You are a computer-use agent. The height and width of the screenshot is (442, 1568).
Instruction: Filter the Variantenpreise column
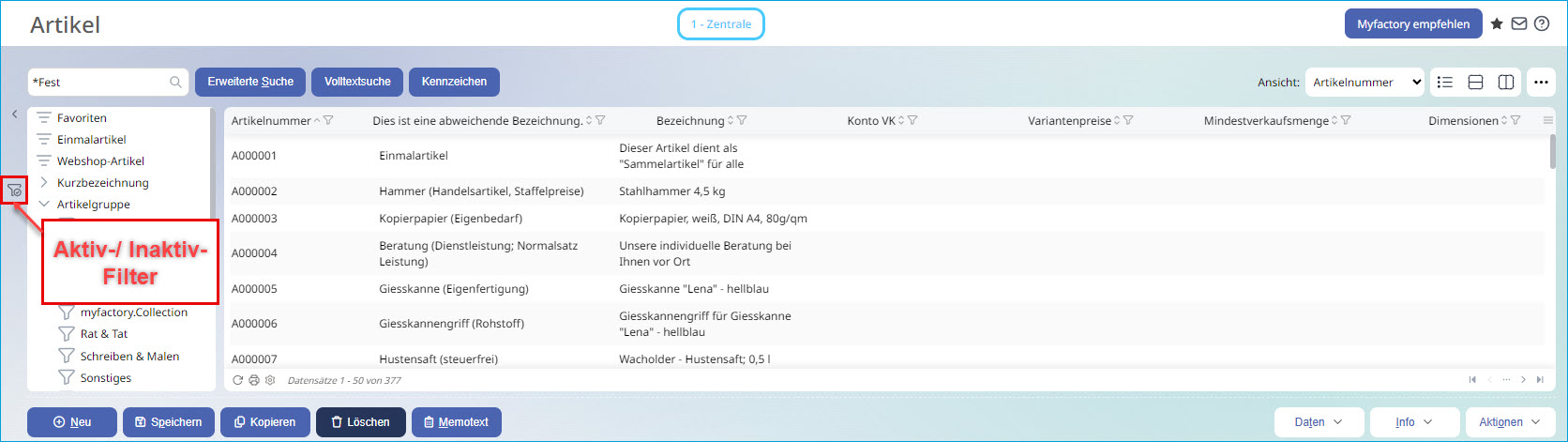pos(1128,121)
